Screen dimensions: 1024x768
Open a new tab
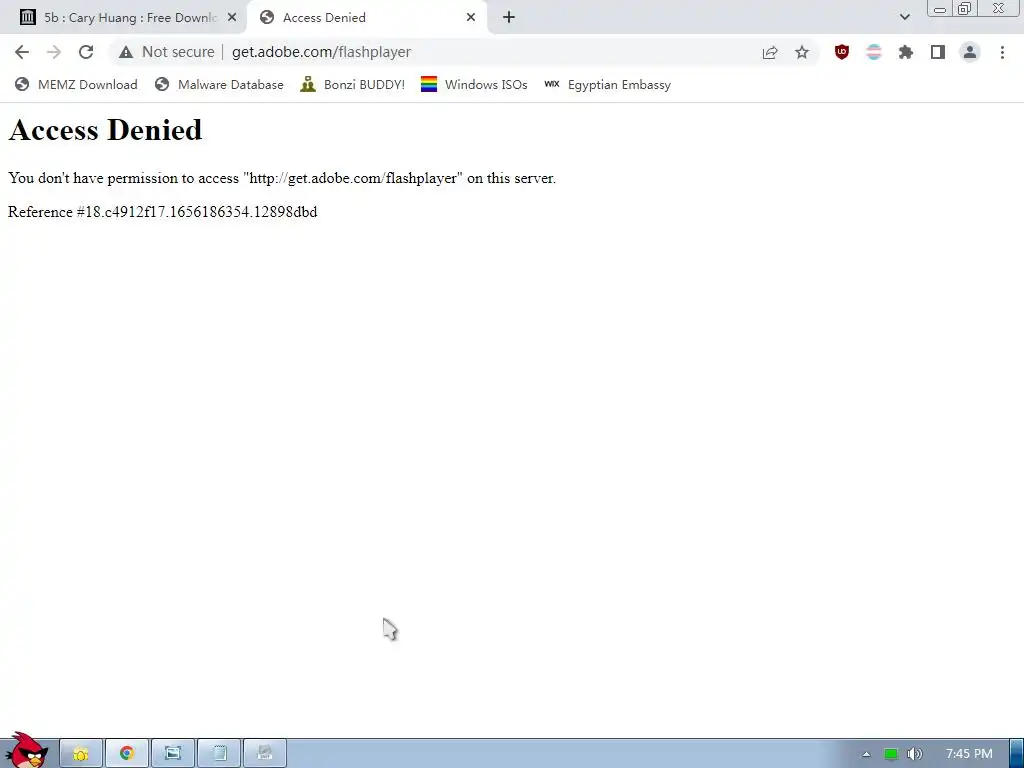[509, 17]
